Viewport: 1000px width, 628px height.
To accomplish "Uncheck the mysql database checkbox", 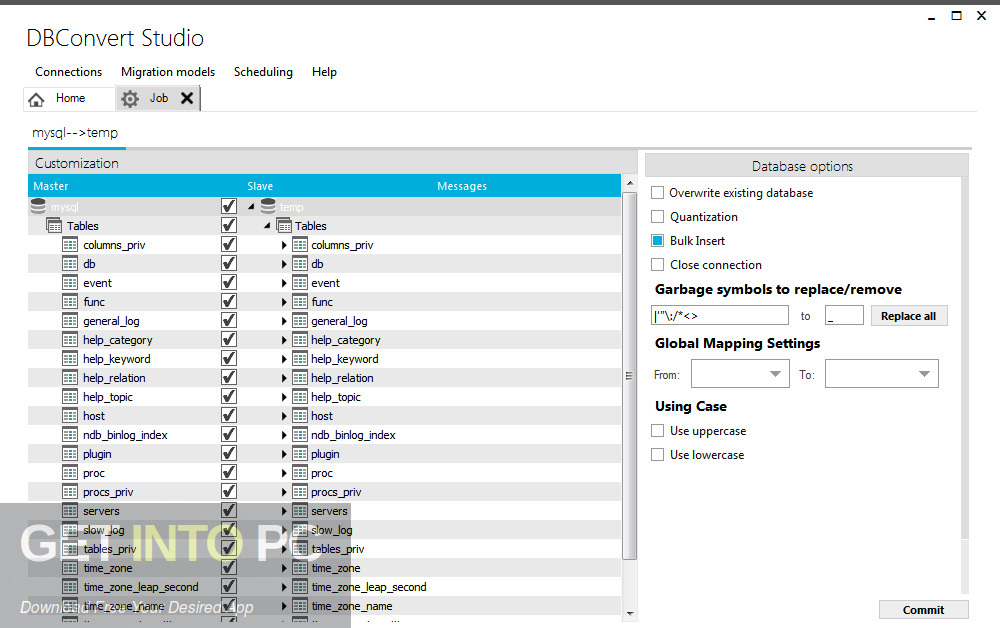I will click(x=229, y=206).
